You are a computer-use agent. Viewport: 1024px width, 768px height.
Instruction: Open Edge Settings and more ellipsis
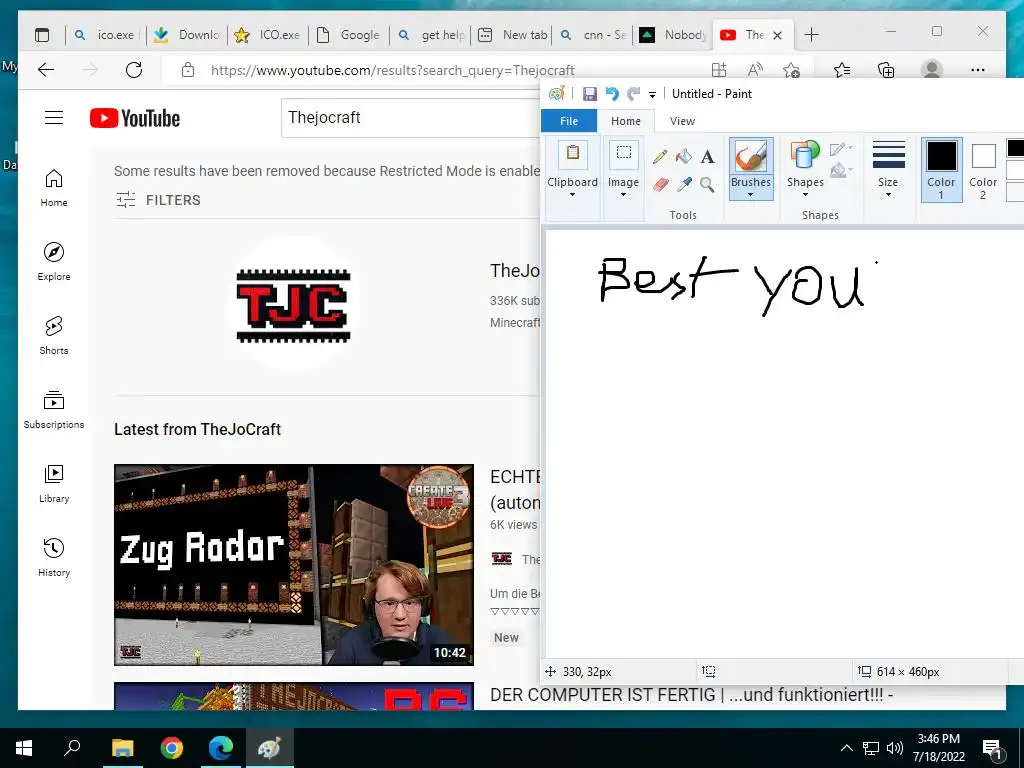(978, 70)
